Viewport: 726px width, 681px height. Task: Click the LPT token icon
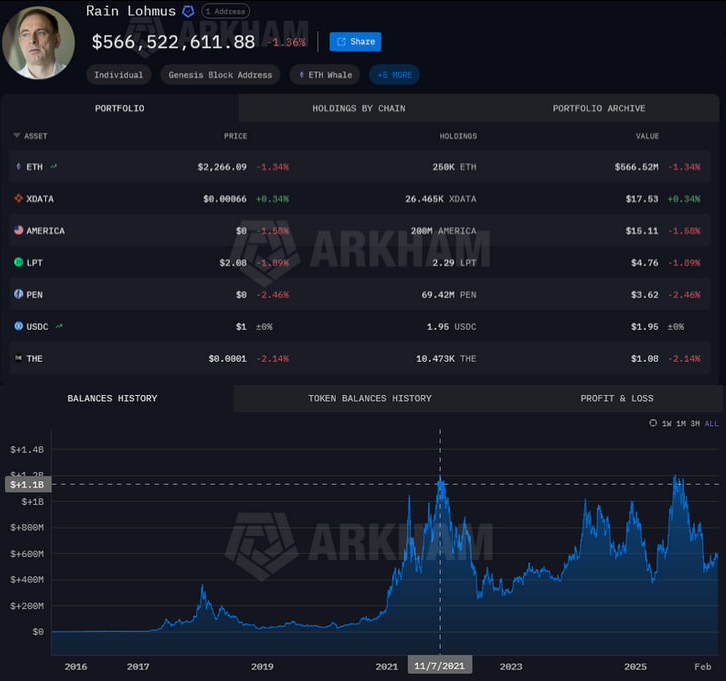[x=19, y=262]
